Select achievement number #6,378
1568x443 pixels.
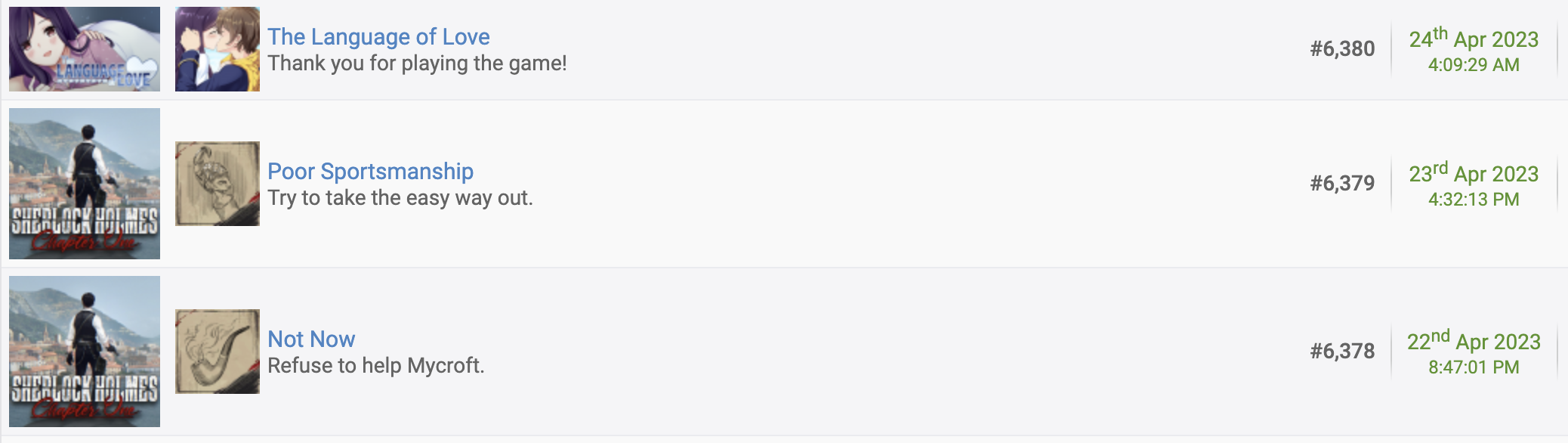1342,351
